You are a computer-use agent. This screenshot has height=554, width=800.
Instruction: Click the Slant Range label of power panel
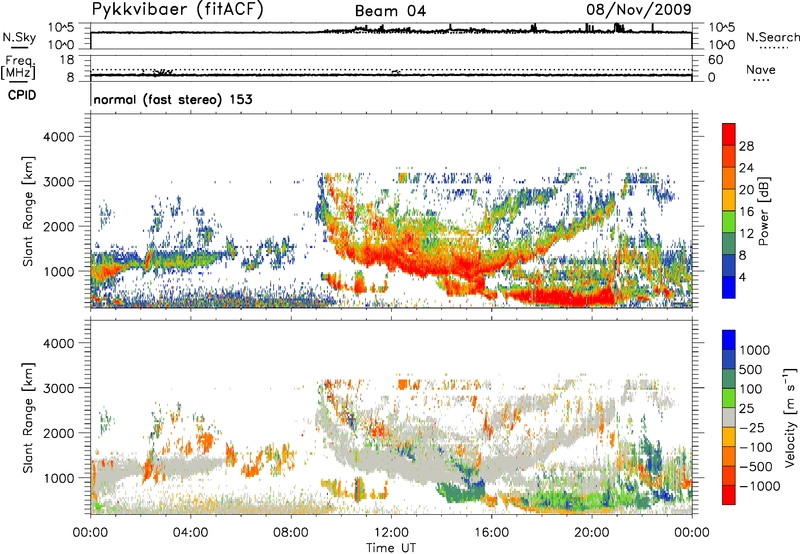28,211
